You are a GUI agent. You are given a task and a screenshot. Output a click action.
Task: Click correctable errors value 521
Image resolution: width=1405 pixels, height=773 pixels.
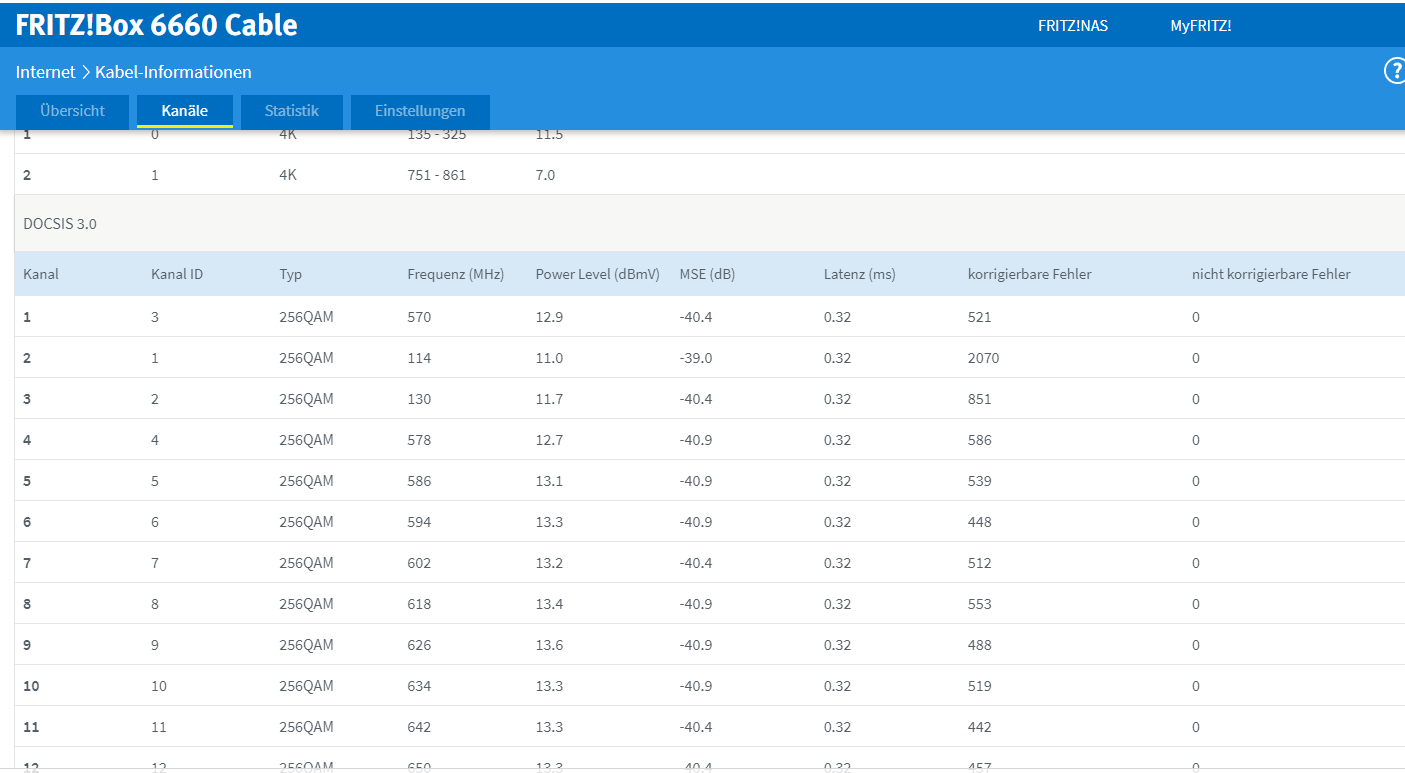[979, 317]
